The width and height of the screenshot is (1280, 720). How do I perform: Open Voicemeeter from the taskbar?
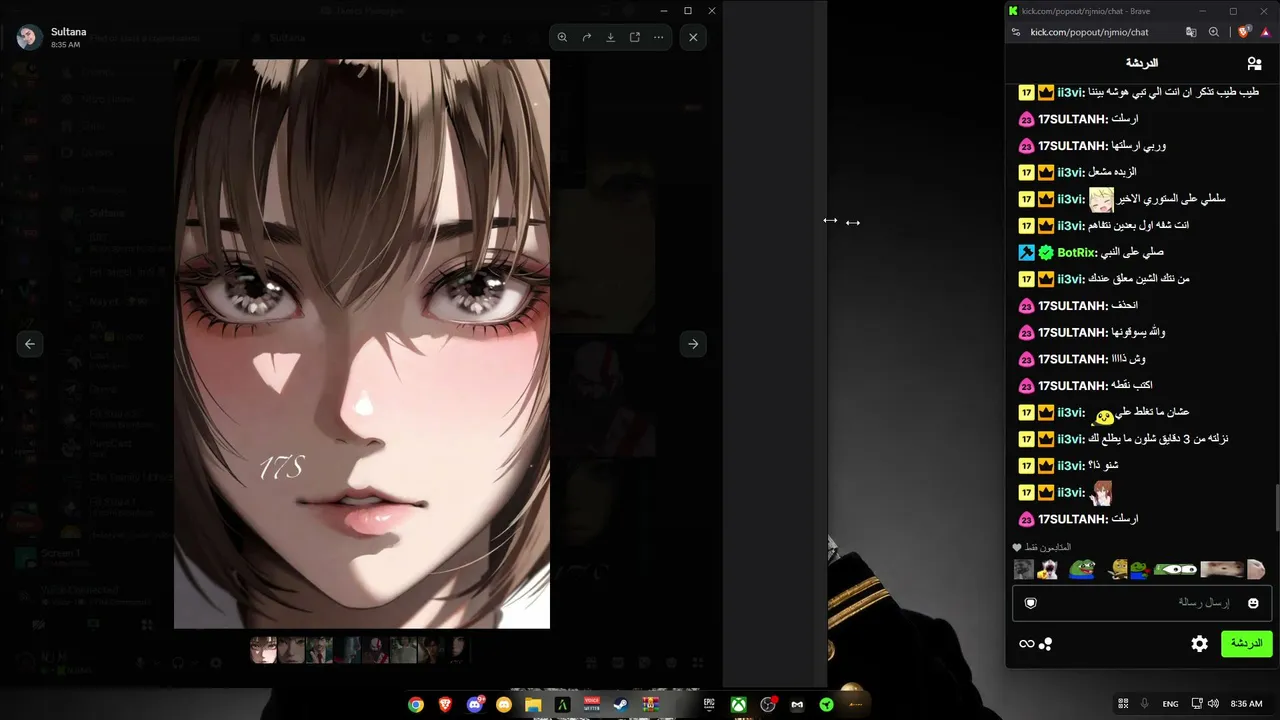pos(592,704)
